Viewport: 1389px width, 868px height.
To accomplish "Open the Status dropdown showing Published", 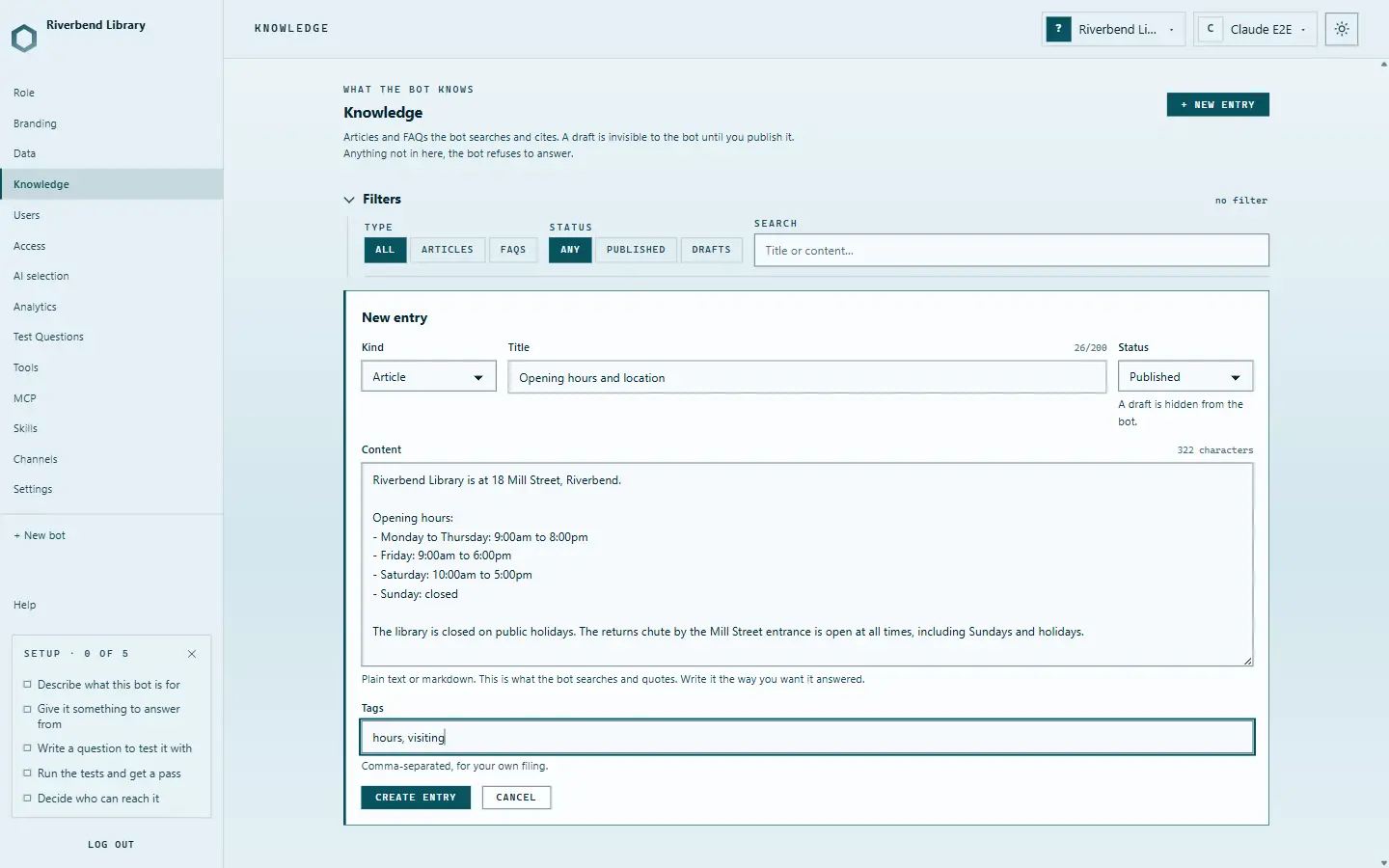I will point(1185,377).
